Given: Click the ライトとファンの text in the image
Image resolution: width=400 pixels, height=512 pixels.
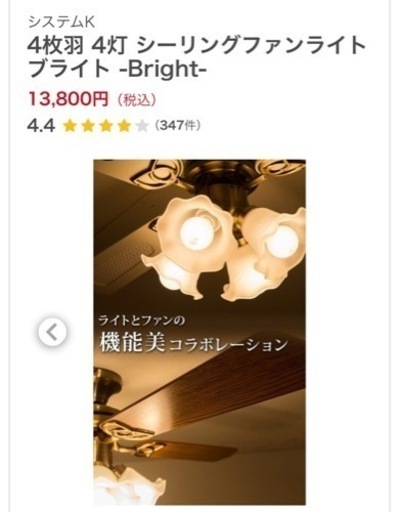Looking at the screenshot, I should point(142,320).
